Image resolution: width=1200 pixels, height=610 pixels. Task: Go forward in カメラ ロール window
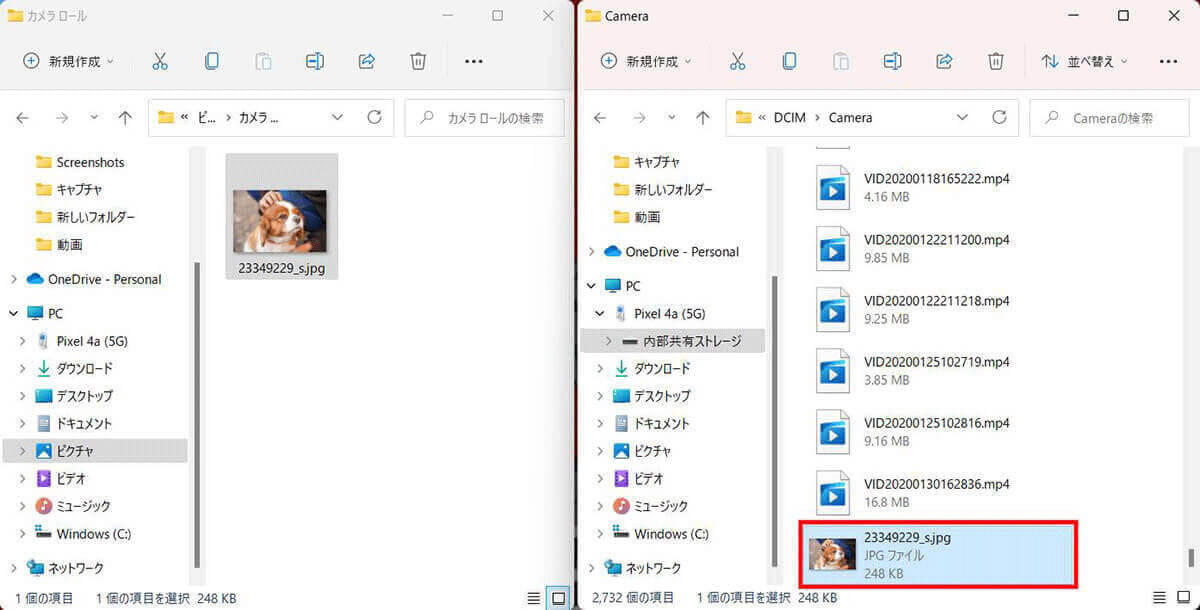62,118
